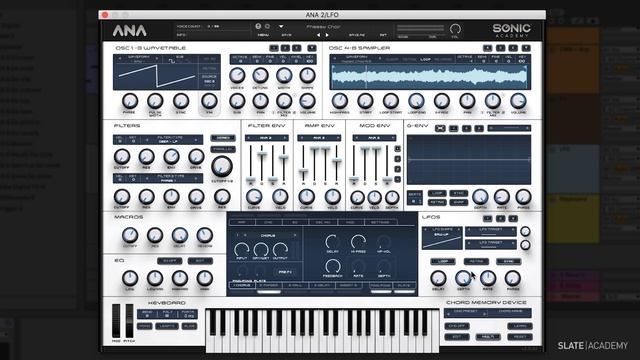
Task: Click the Filter 1 DRIVE knob
Action: point(196,156)
